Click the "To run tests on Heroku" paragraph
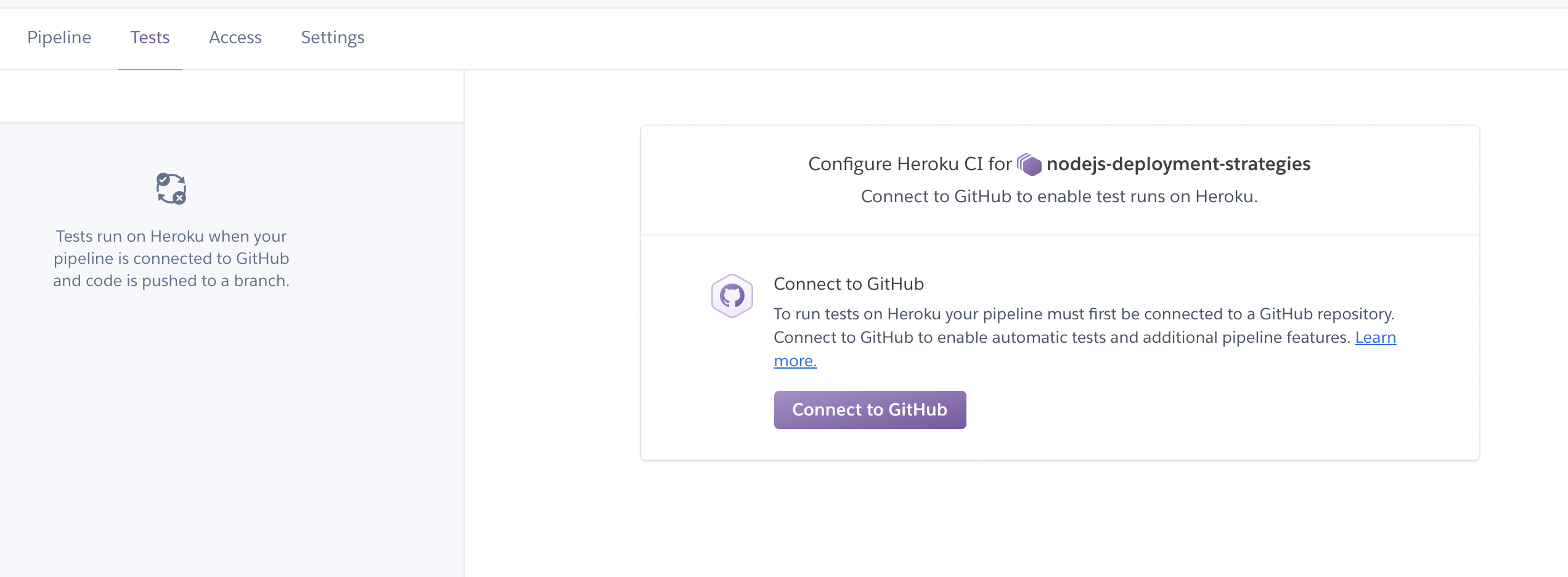 [1083, 314]
